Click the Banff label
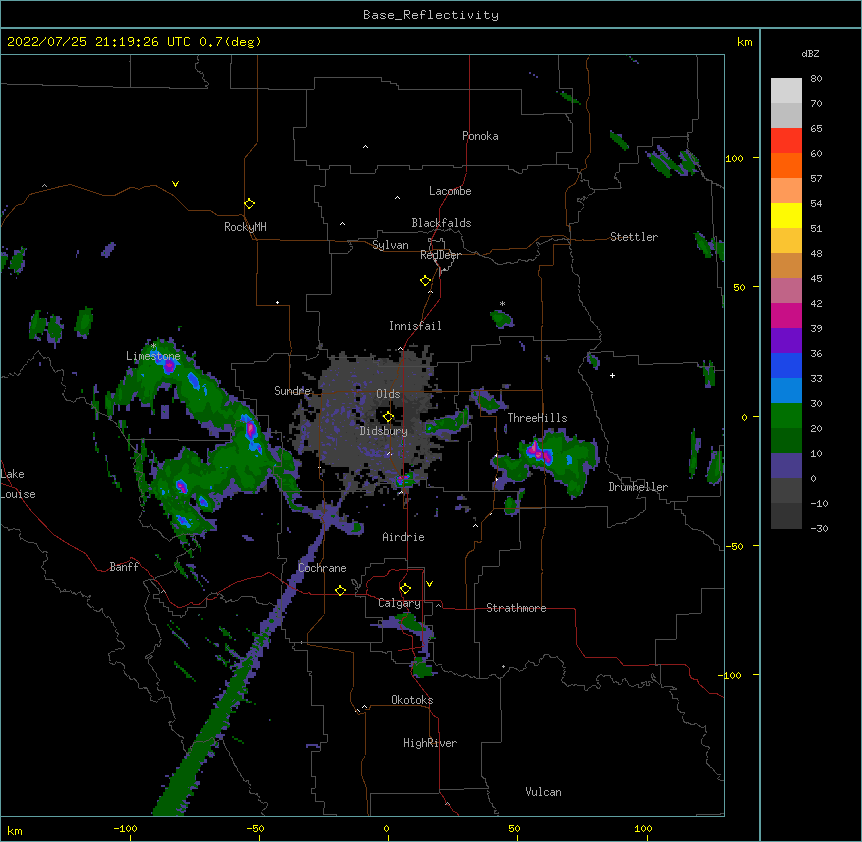This screenshot has width=862, height=842. click(x=124, y=567)
